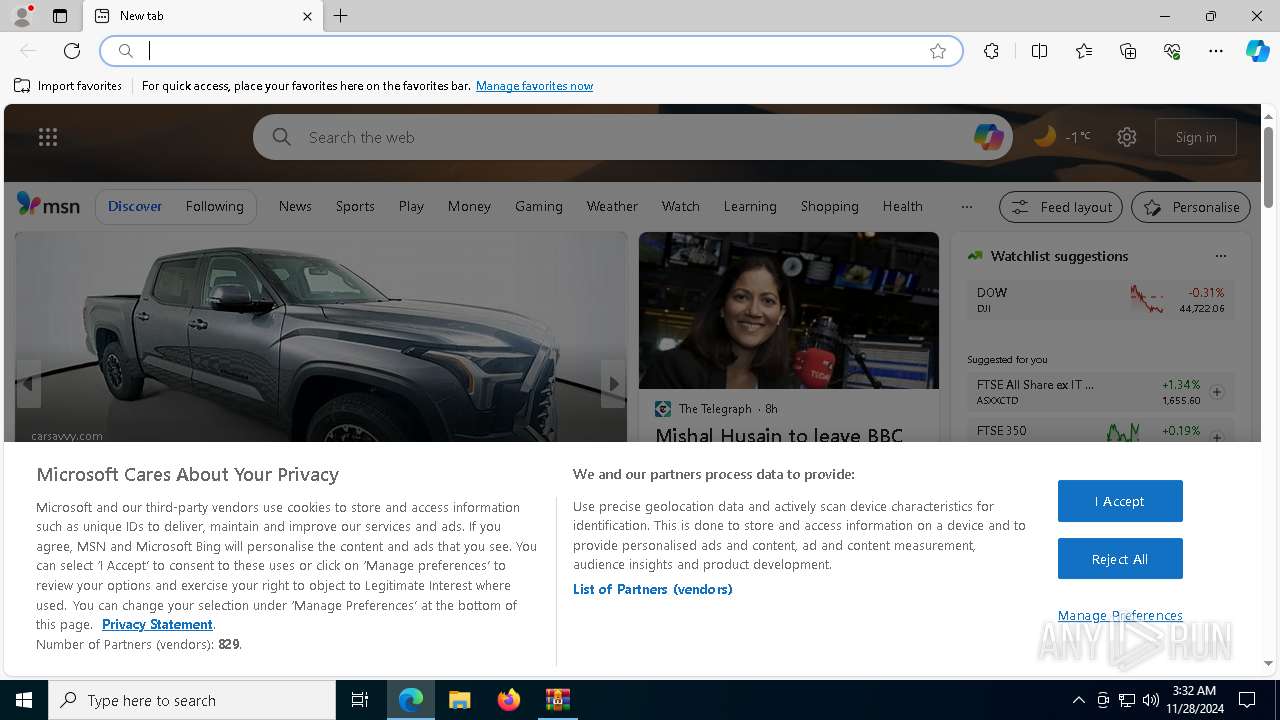Open a new tab with plus icon
This screenshot has width=1280, height=720.
[341, 16]
